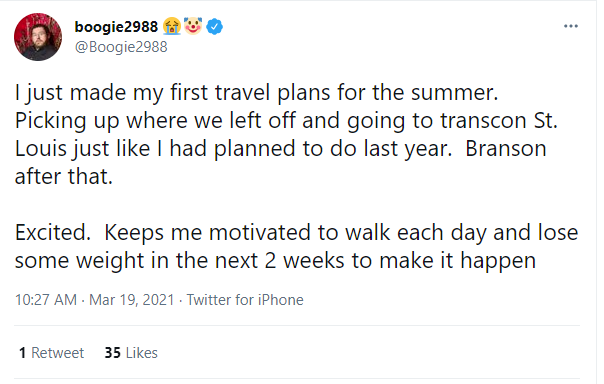The image size is (604, 384).
Task: Open the Twitter for iPhone source link
Action: point(245,300)
